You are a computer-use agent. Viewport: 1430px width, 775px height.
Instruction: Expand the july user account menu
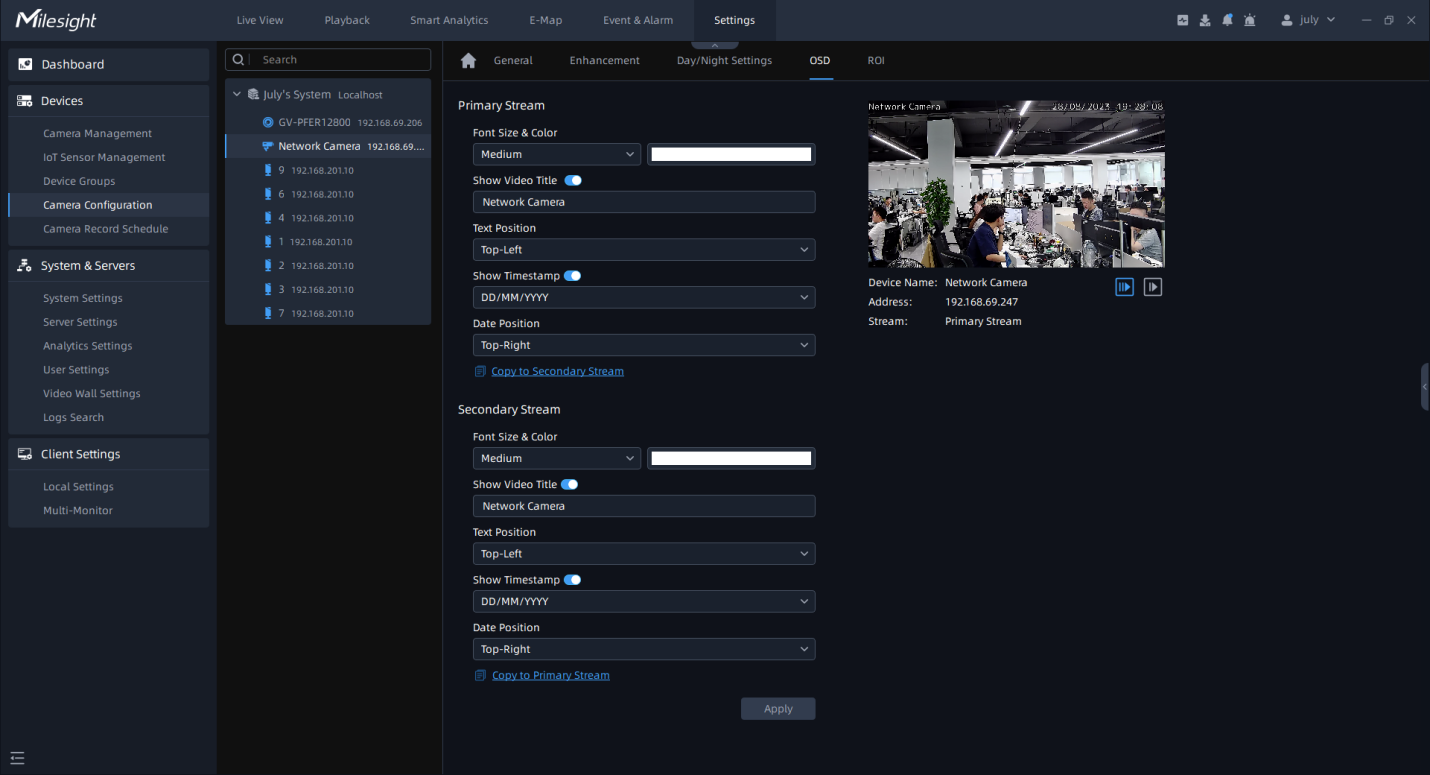point(1308,20)
